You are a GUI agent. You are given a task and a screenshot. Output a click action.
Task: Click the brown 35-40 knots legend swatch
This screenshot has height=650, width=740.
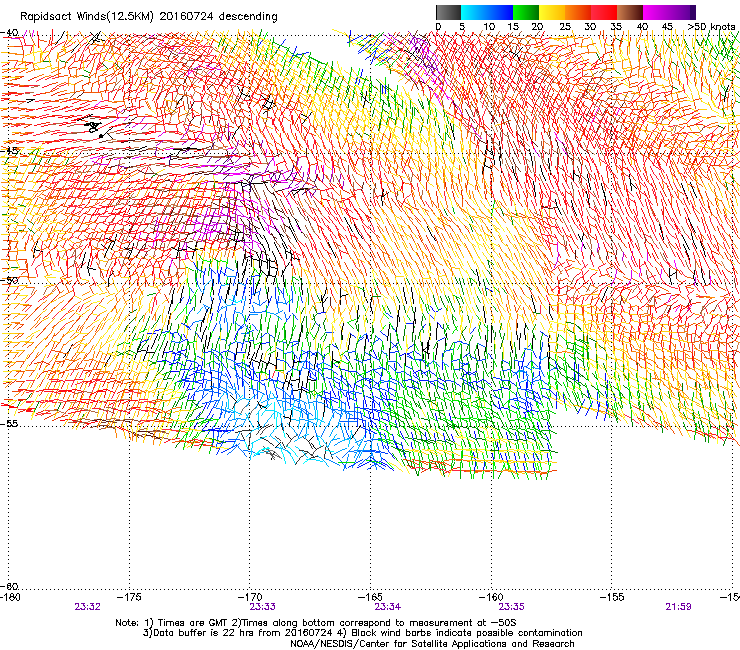point(630,12)
